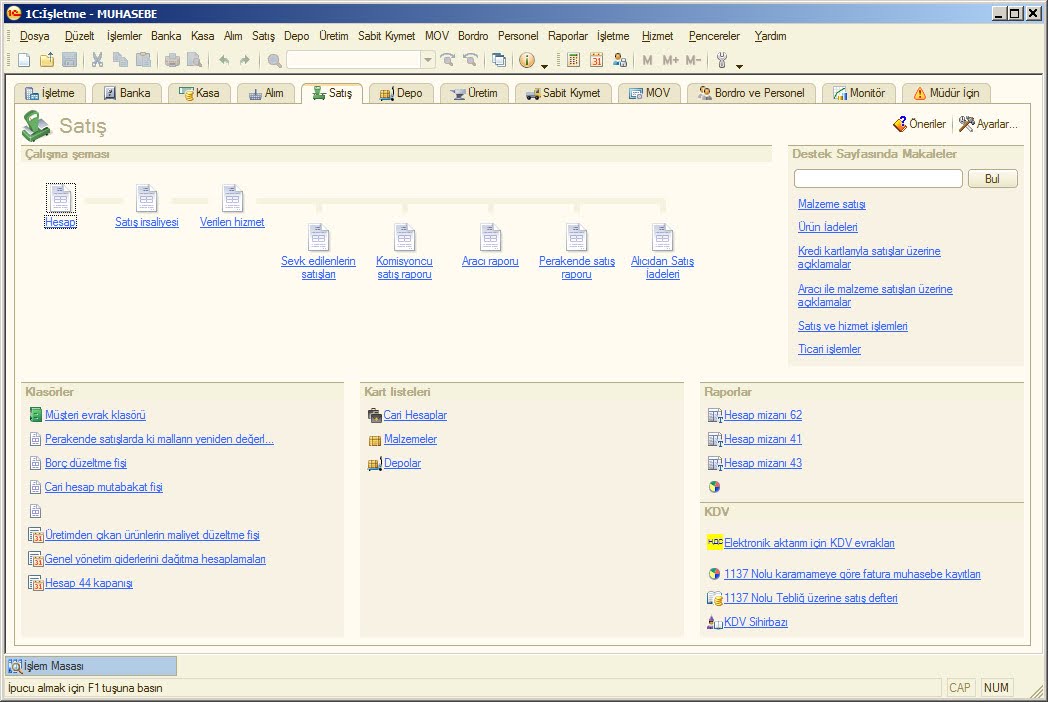Open the Öneriler link
1048x702 pixels.
[920, 124]
